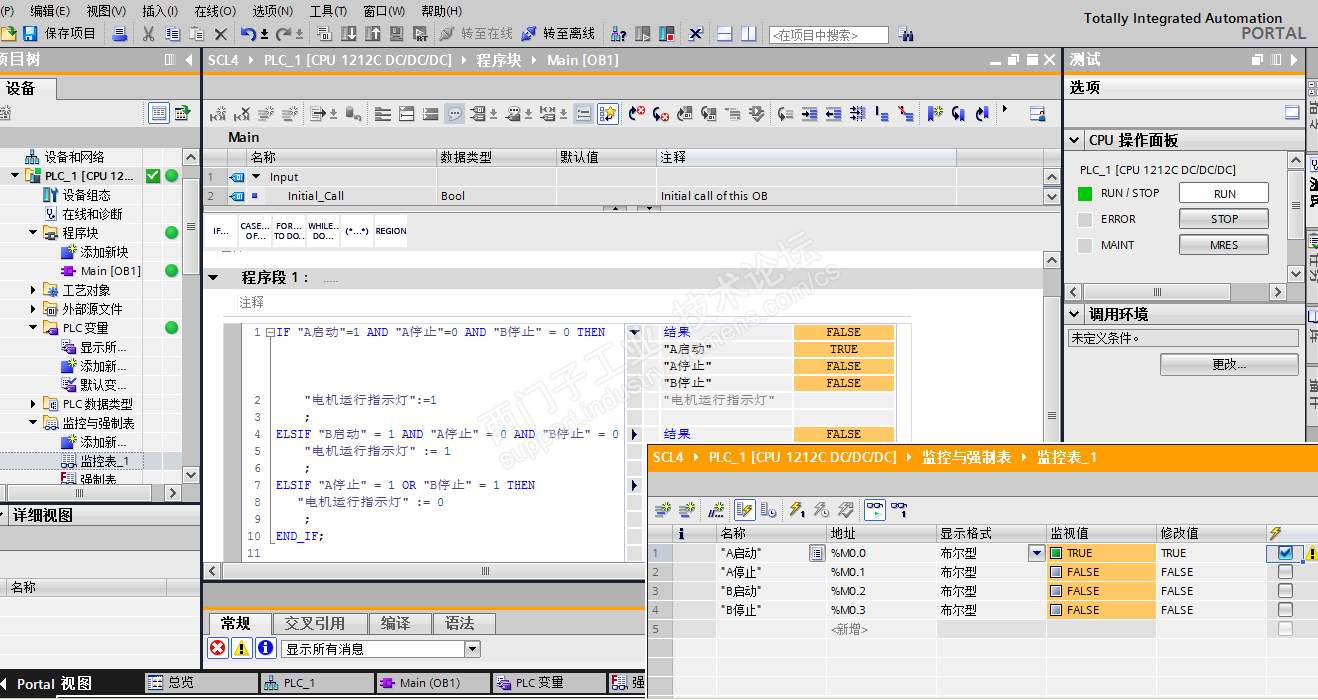
Task: Click monitor all glasses icon in watch table
Action: pos(874,509)
